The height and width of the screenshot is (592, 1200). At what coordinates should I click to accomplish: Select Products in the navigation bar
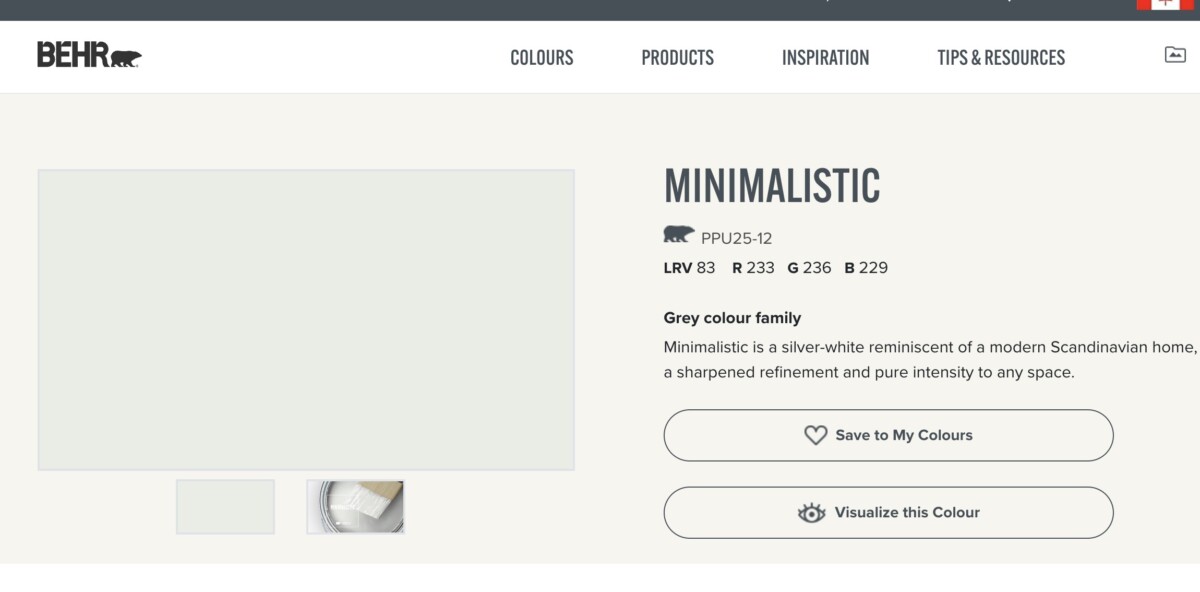[678, 57]
